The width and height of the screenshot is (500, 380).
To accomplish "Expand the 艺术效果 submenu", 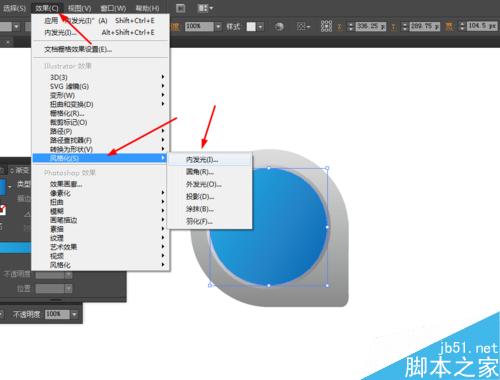I will (100, 247).
